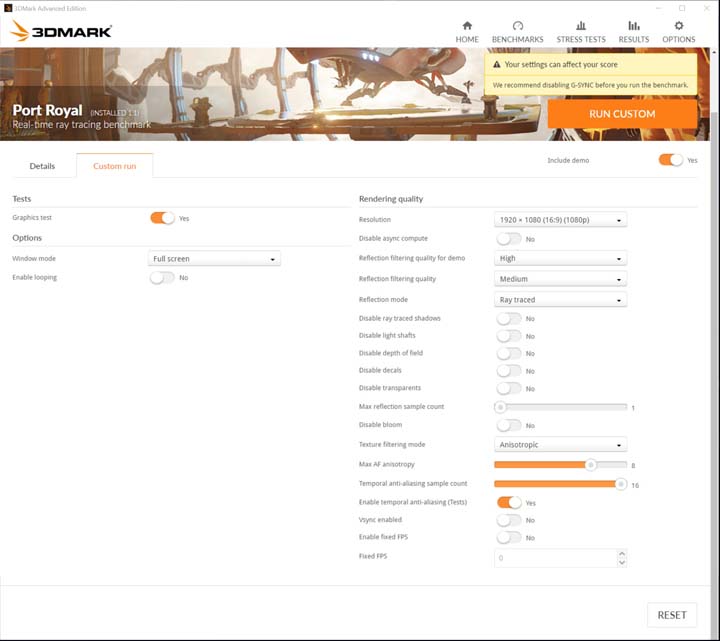Toggle Disable bloom switch

[x=509, y=425]
